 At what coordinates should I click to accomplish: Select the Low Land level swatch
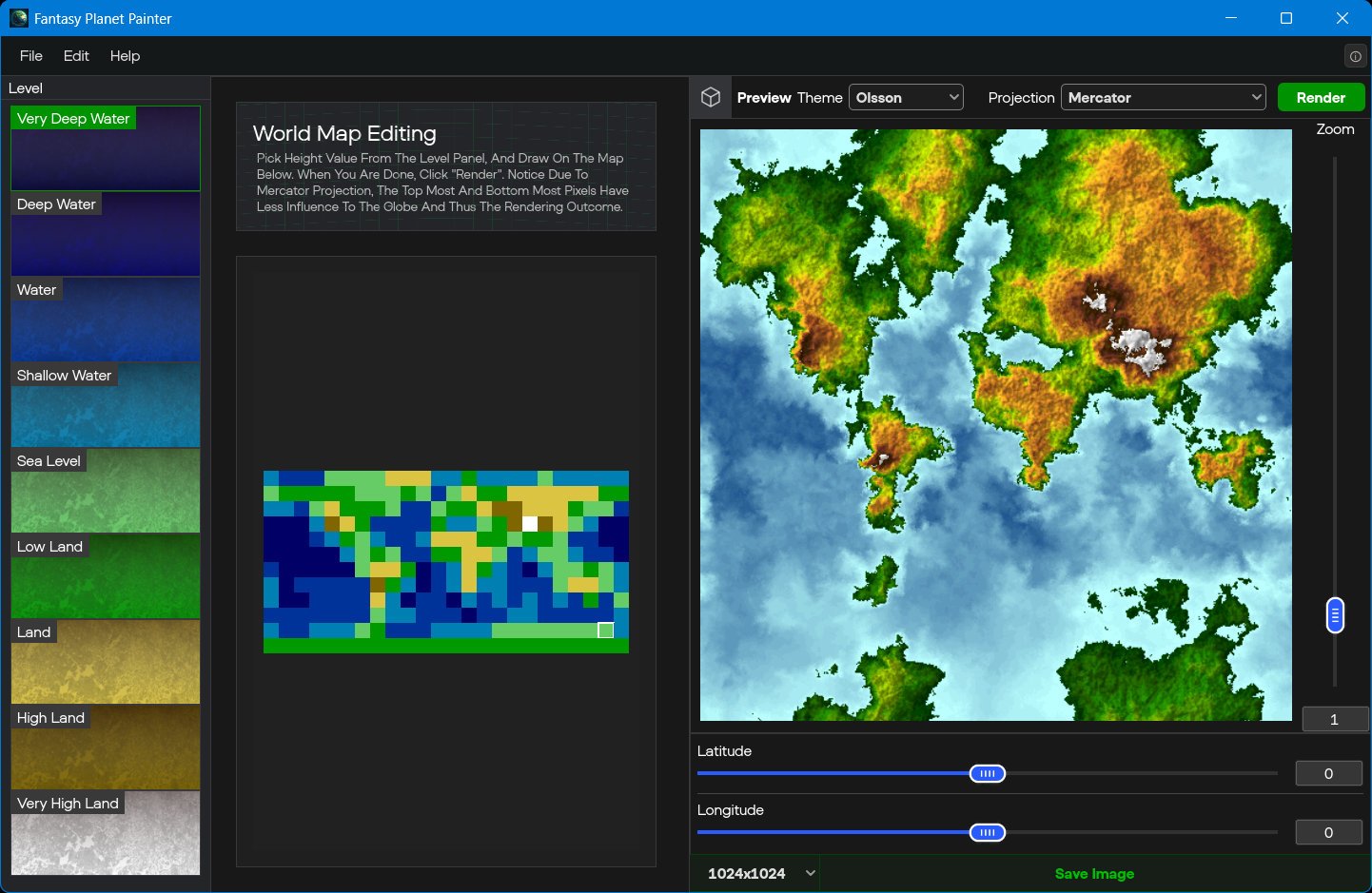tap(106, 576)
